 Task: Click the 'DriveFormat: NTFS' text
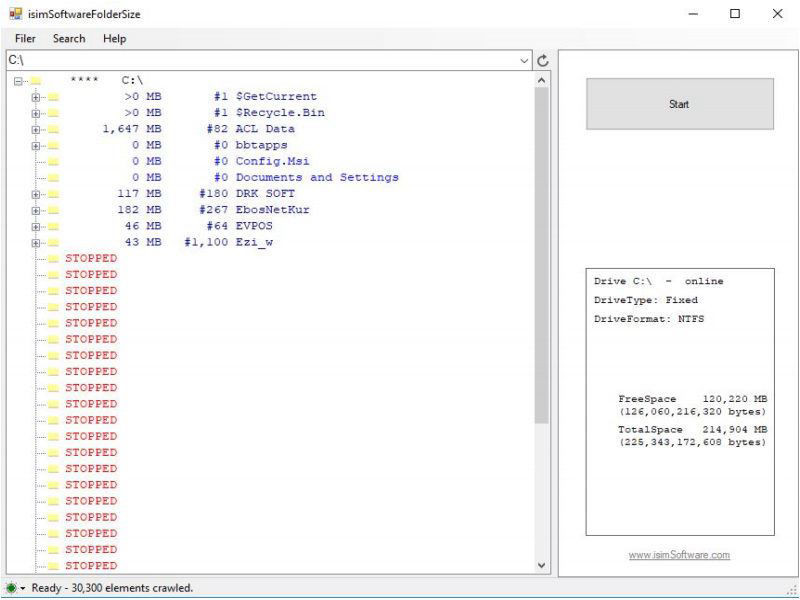(x=648, y=319)
